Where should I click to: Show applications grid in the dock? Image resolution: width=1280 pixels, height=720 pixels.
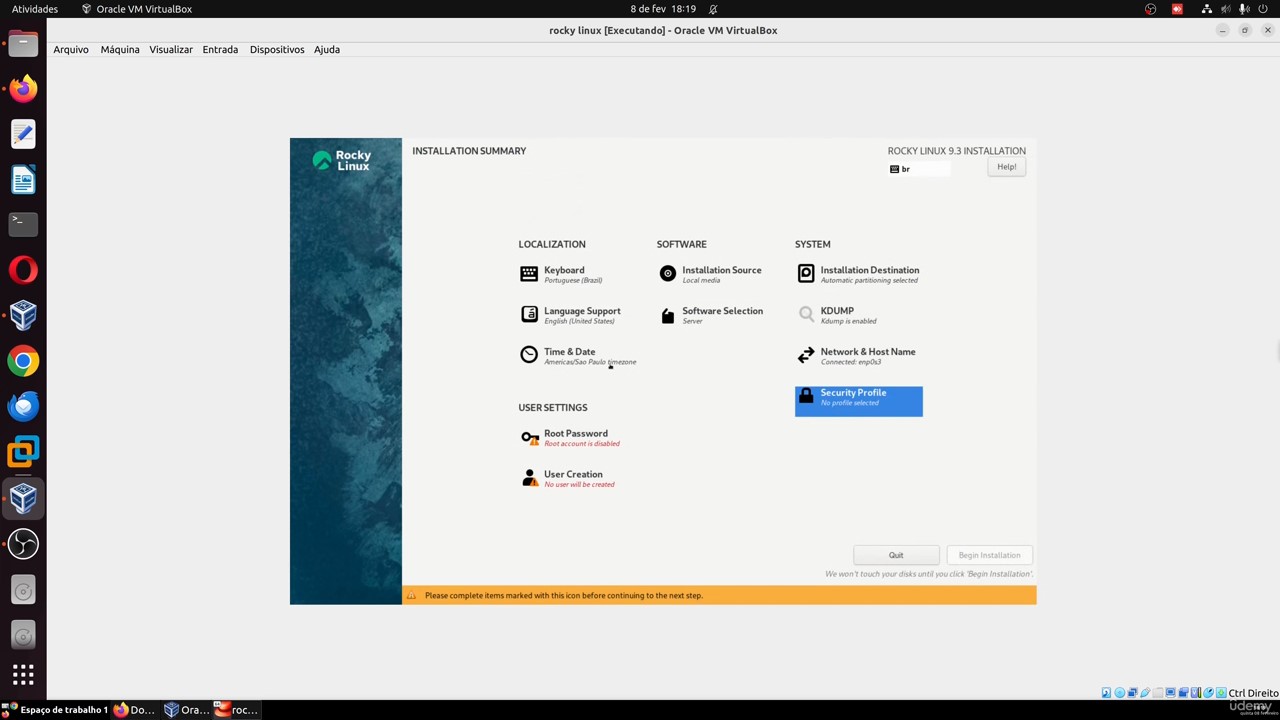[x=23, y=674]
